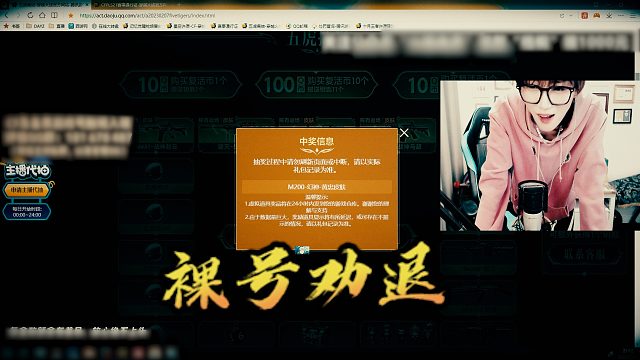This screenshot has width=640, height=360.
Task: Reload the page with refresh icon
Action: (30, 15)
